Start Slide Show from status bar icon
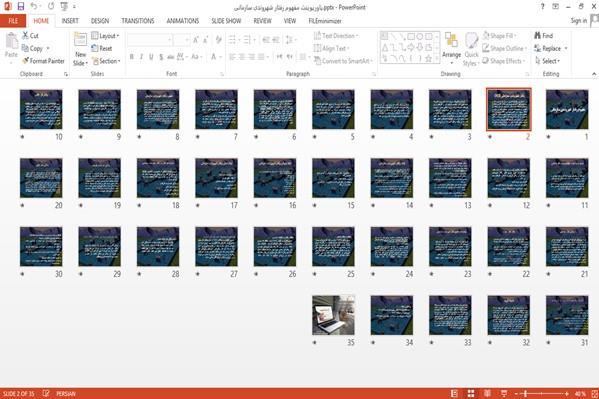 pyautogui.click(x=504, y=393)
